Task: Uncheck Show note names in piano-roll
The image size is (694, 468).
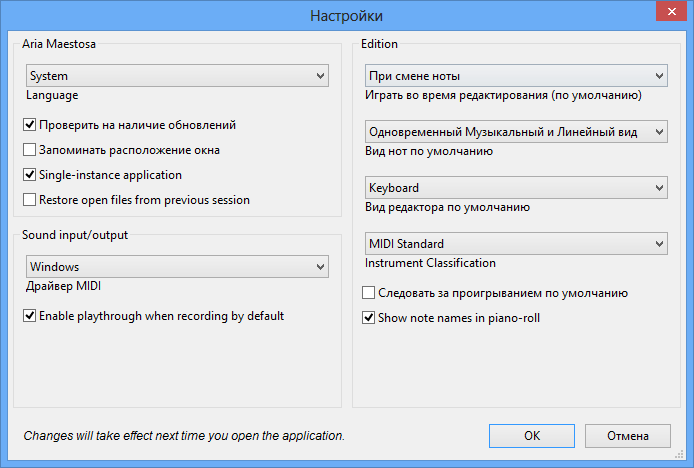Action: pyautogui.click(x=368, y=317)
